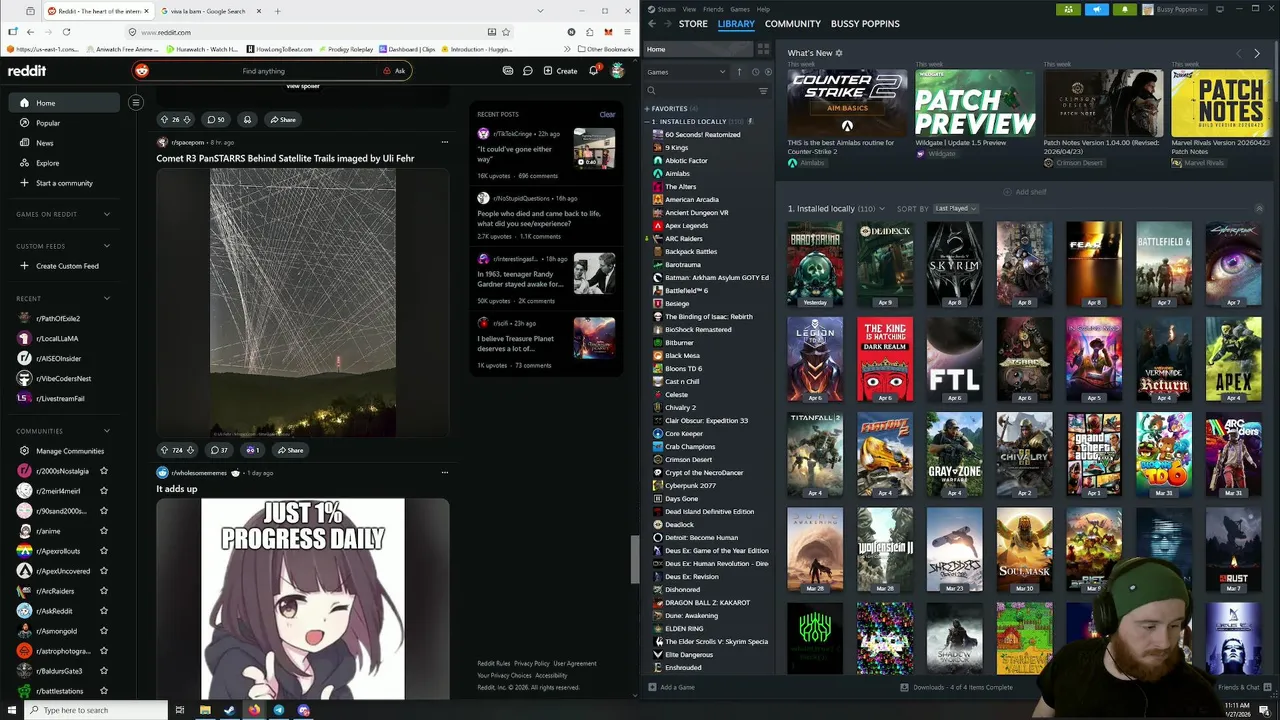This screenshot has width=1280, height=720.
Task: Open comments on the 37-comment post
Action: click(218, 450)
